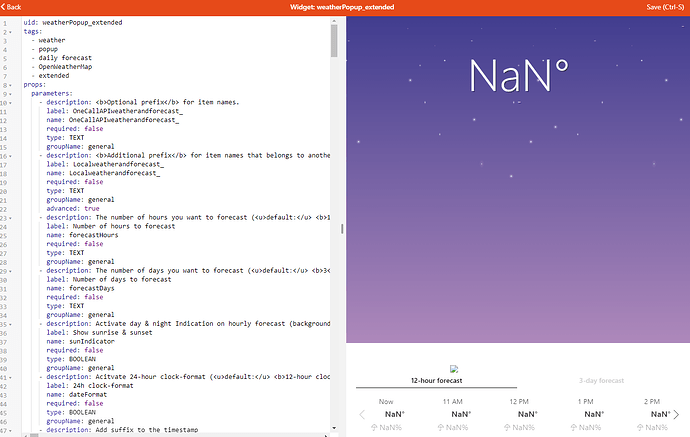Click 'name: Localweatherandforecast_' line

(x=103, y=173)
